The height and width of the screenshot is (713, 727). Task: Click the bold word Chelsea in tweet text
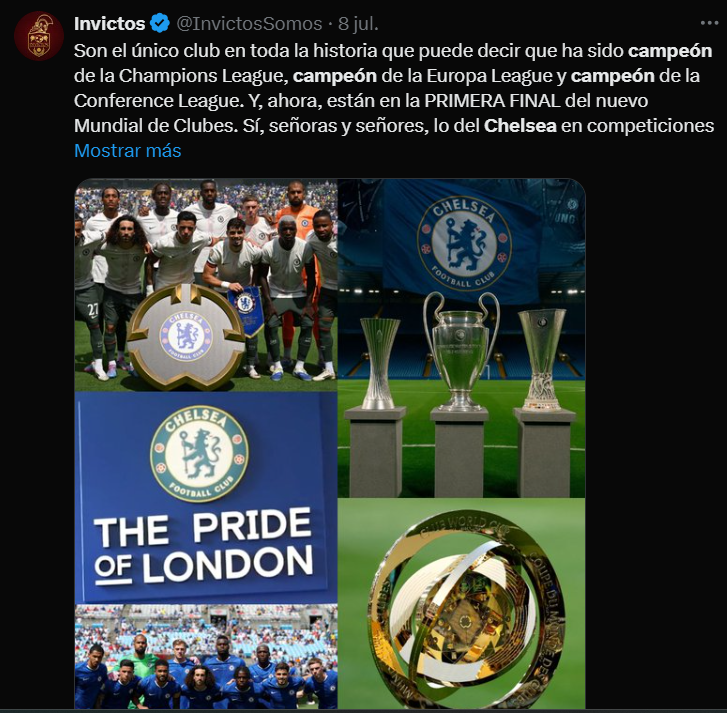point(520,126)
